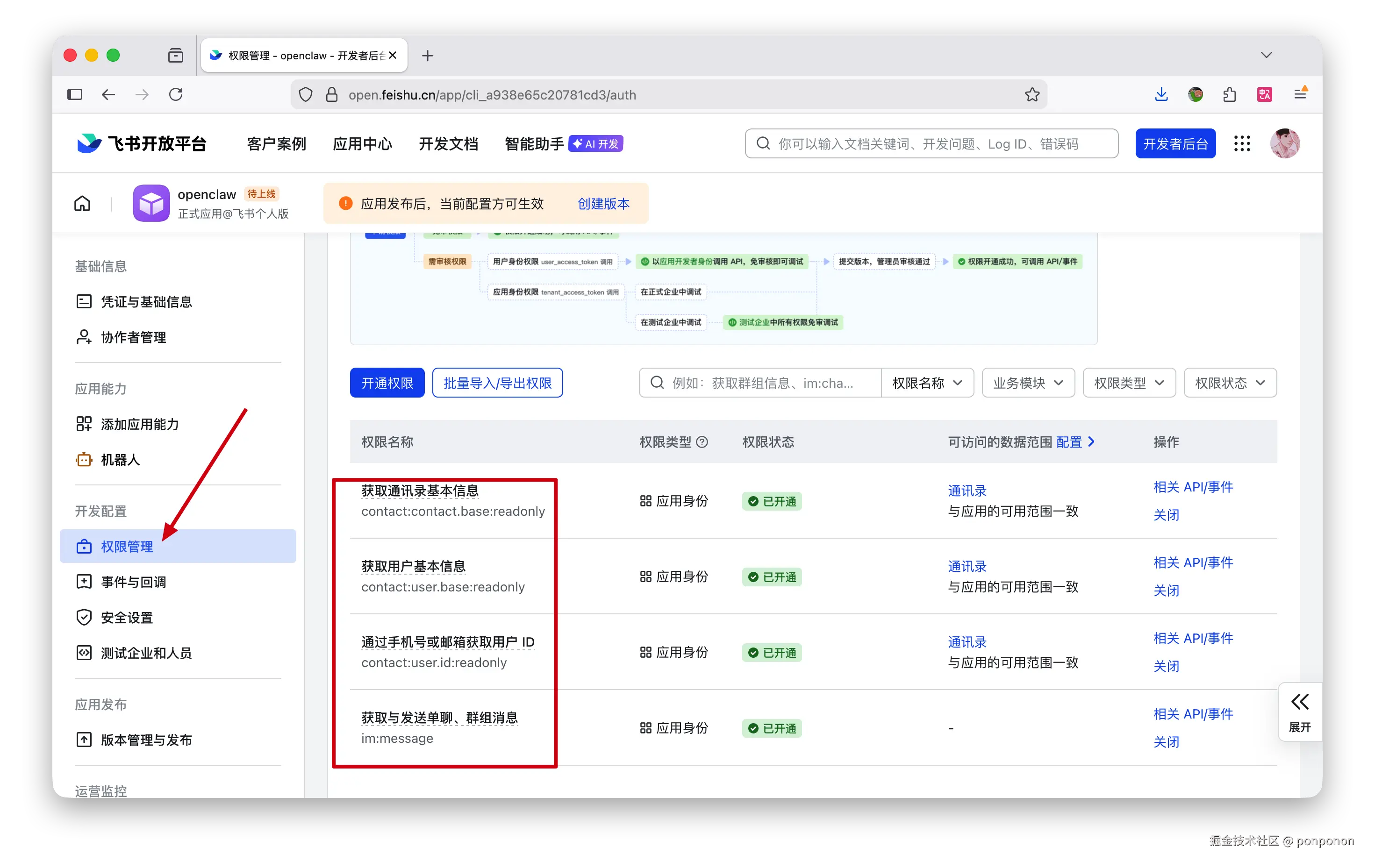Viewport: 1375px width, 868px height.
Task: Expand the 展开 side panel
Action: click(1300, 711)
